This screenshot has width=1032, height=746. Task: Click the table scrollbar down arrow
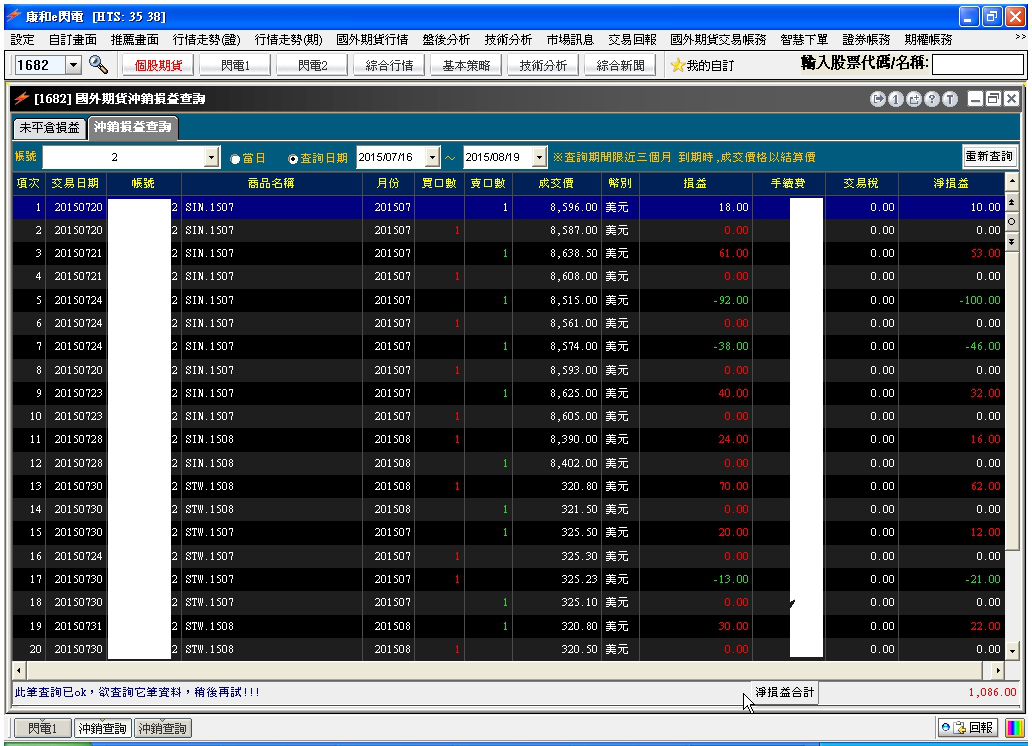tap(1012, 651)
